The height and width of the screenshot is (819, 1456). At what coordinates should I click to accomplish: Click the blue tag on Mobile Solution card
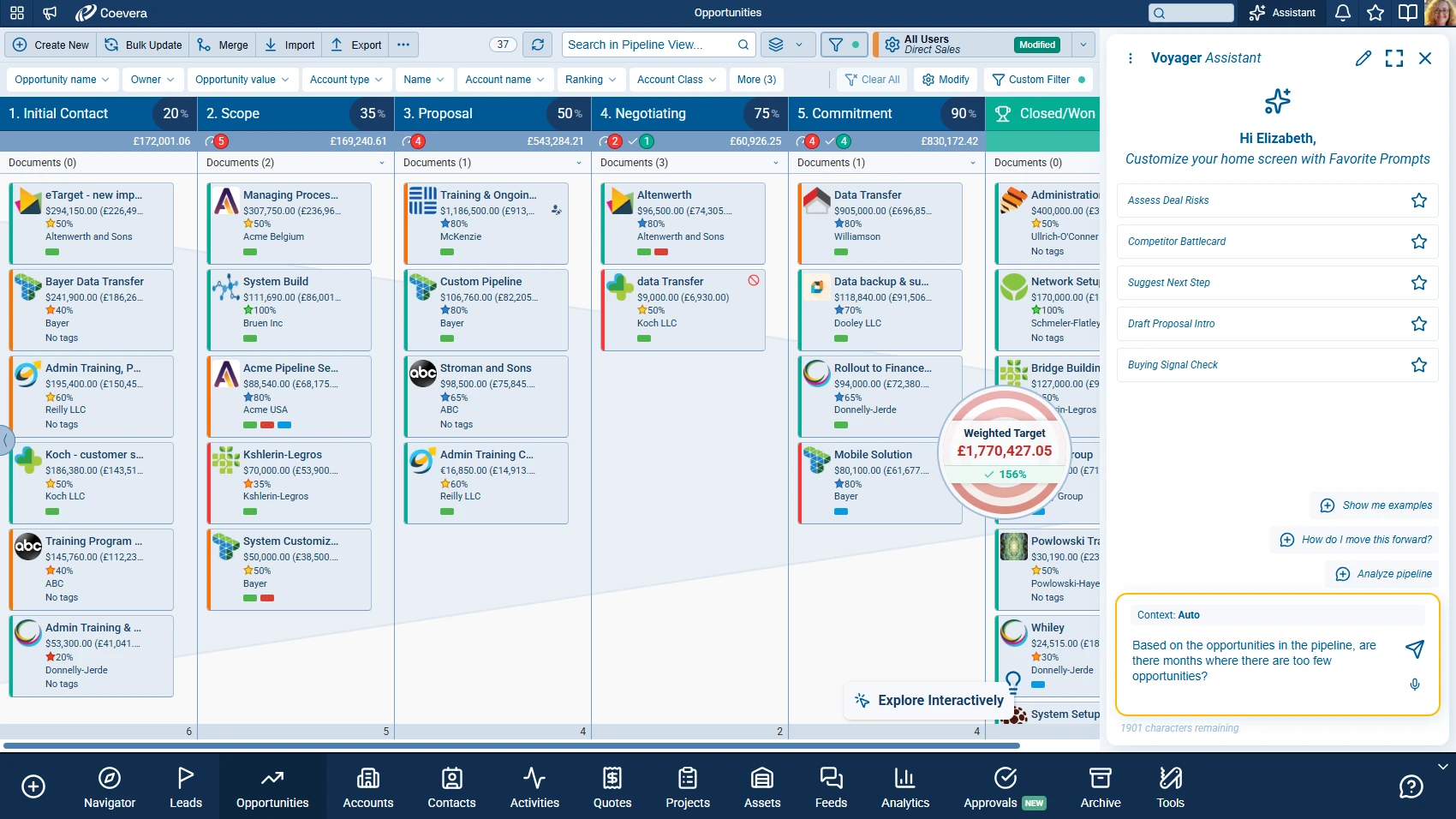point(841,511)
